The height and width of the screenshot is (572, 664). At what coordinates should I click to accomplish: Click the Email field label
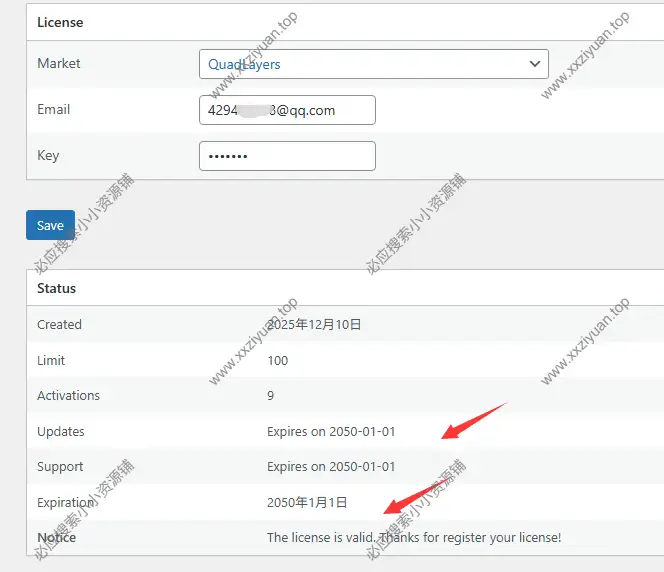coord(54,110)
